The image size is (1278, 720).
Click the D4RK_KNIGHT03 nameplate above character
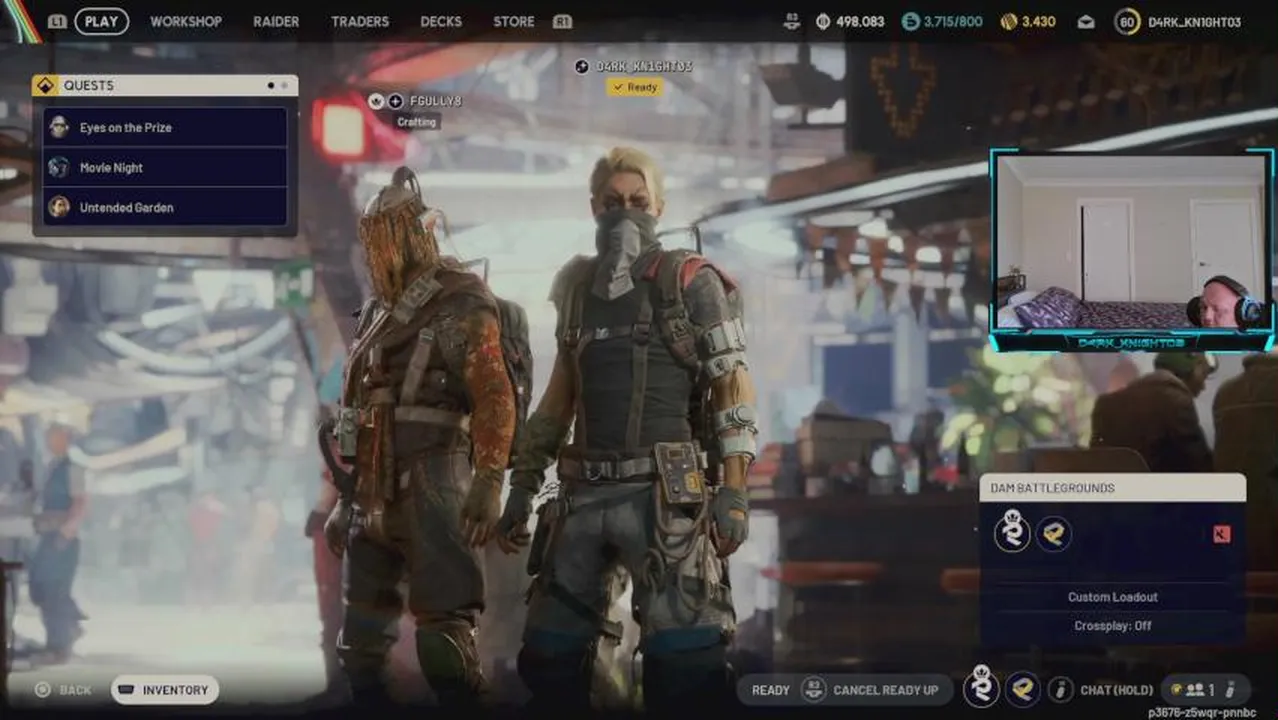point(644,66)
